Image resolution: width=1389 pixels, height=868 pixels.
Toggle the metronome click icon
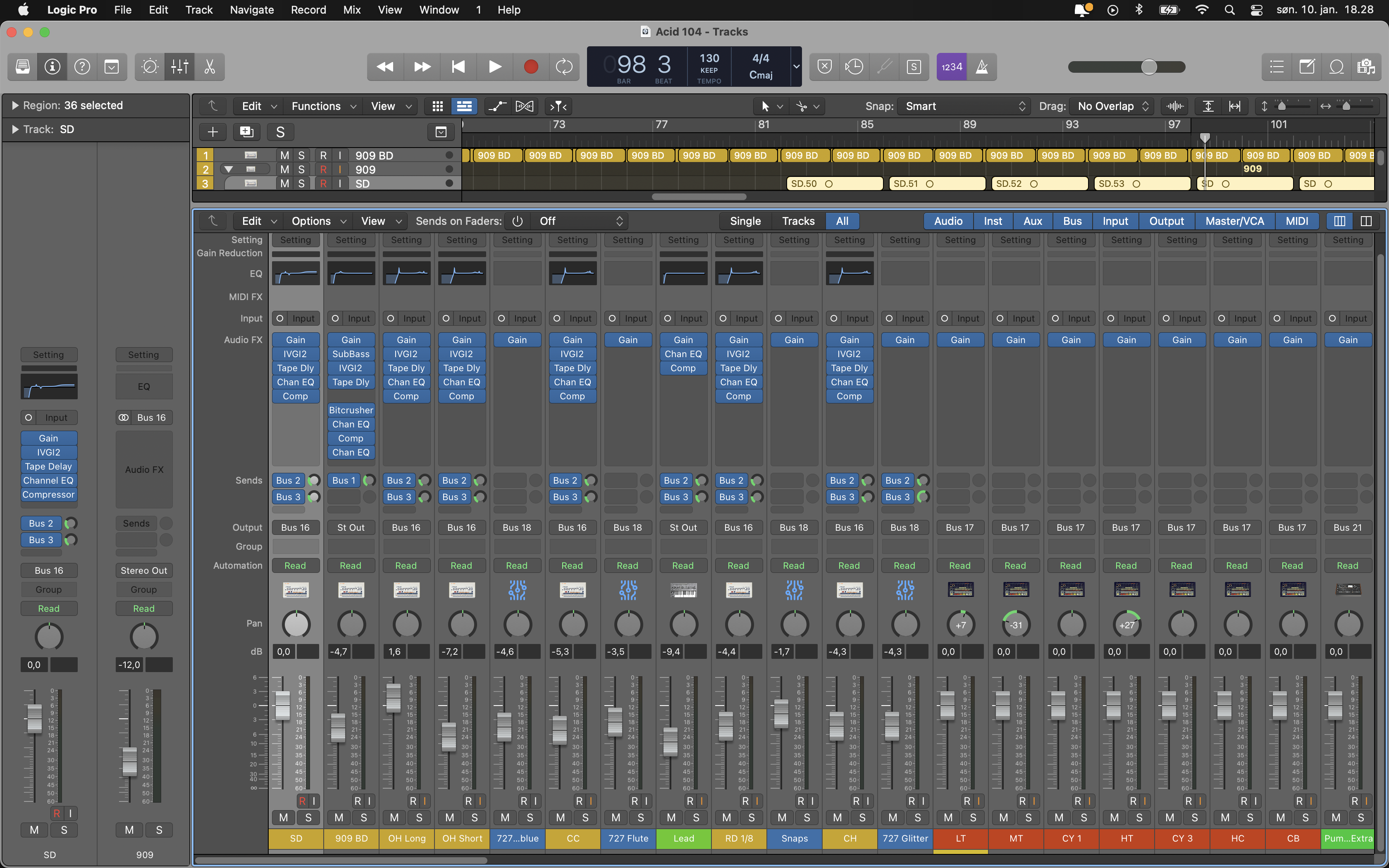[x=982, y=67]
